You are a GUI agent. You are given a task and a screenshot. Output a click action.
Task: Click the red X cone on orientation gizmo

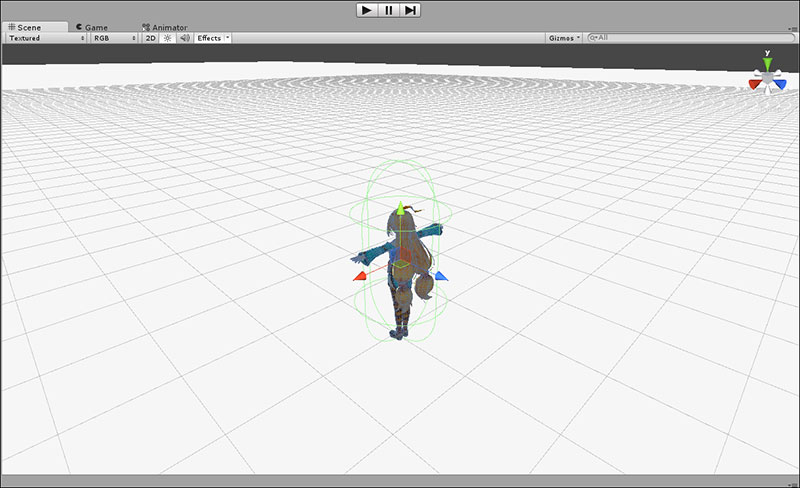pyautogui.click(x=755, y=84)
